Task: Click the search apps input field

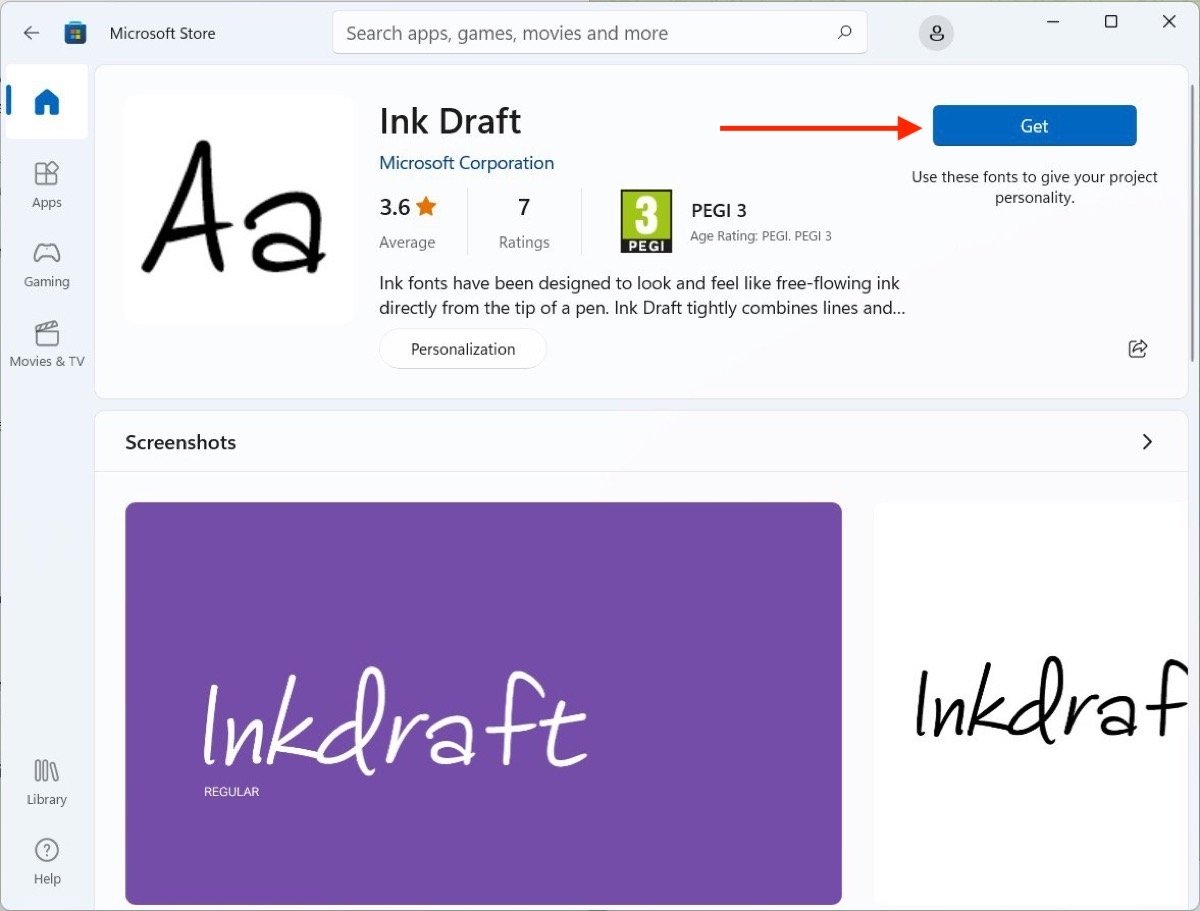Action: pyautogui.click(x=600, y=33)
